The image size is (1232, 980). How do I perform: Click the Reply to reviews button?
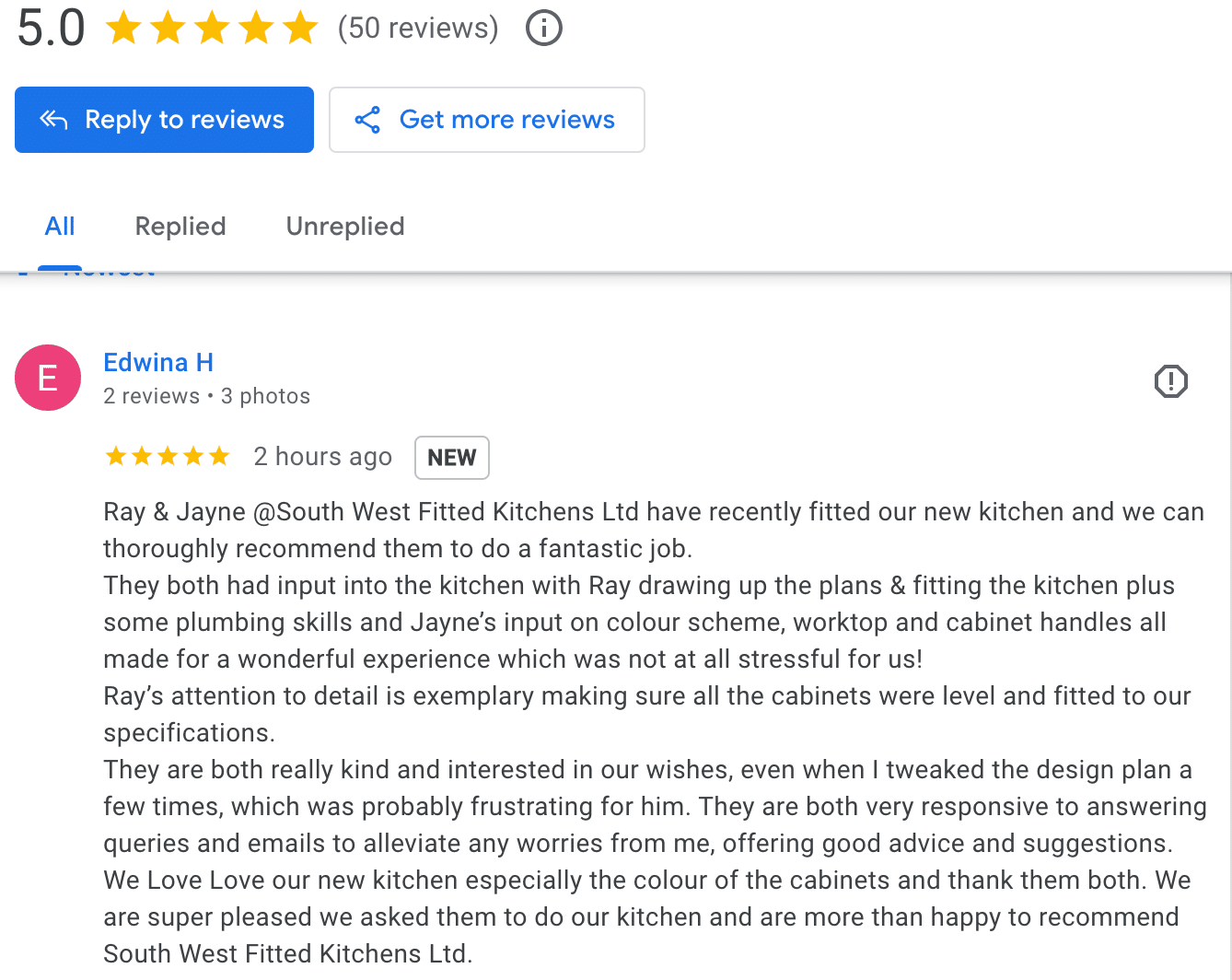[164, 119]
